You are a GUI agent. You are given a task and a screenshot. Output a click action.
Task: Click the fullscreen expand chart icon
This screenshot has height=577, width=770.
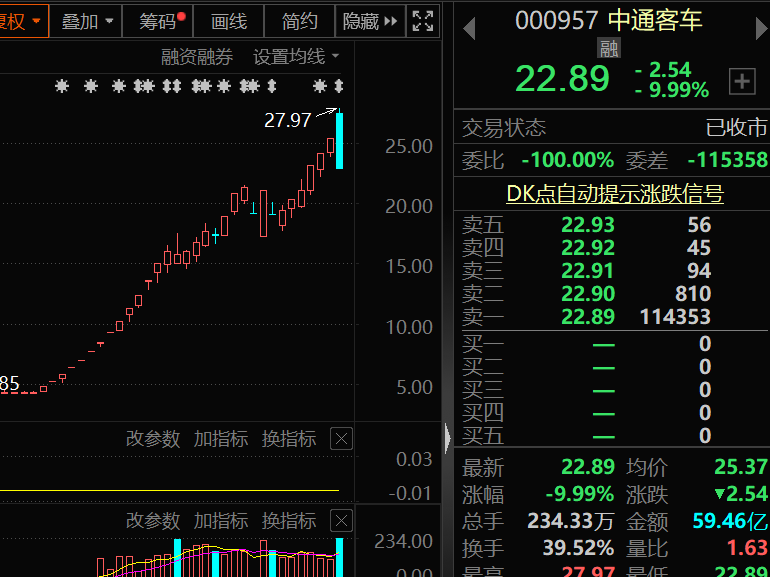click(423, 21)
